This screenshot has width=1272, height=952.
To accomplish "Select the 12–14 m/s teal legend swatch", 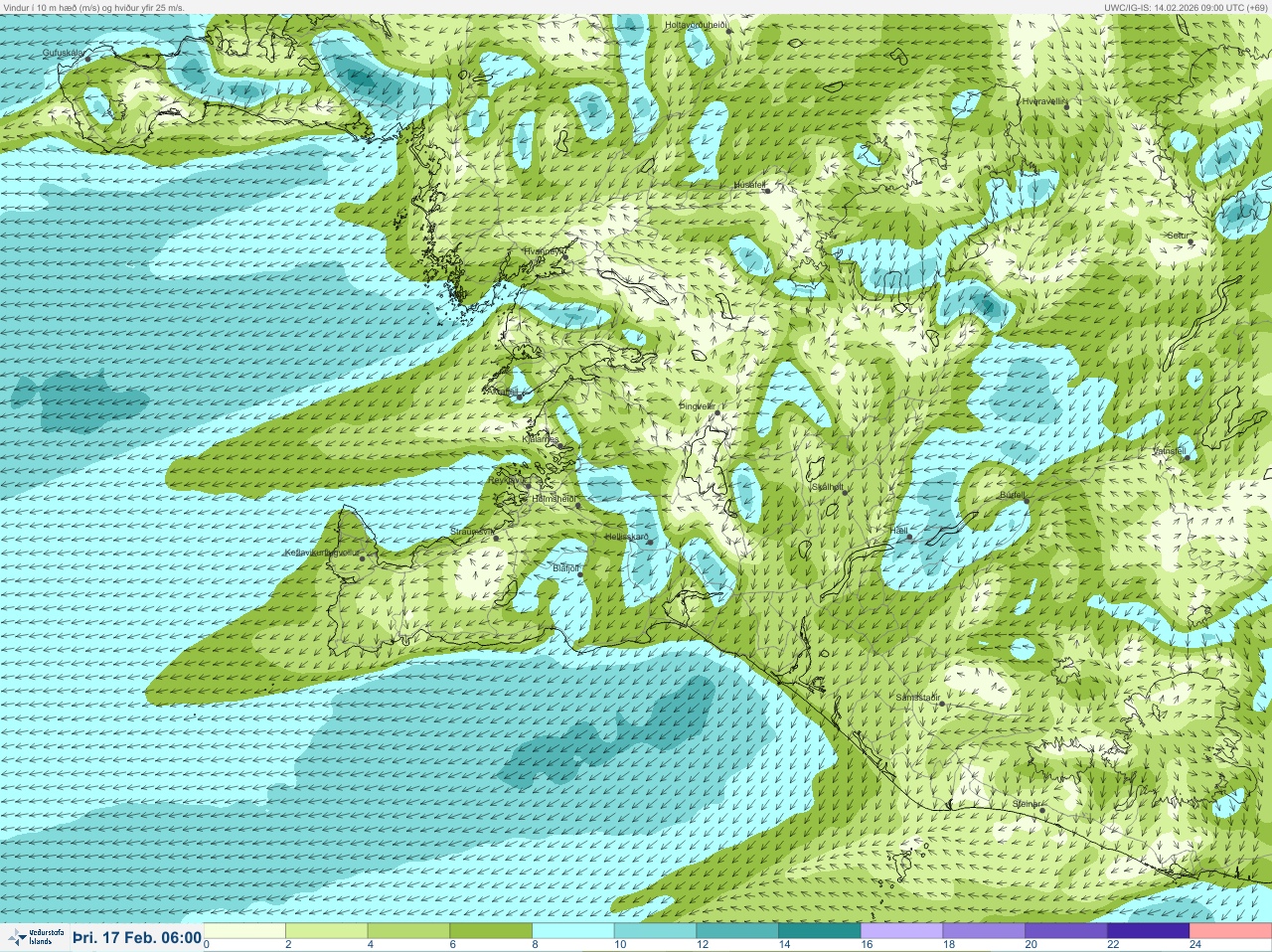I will click(x=737, y=931).
